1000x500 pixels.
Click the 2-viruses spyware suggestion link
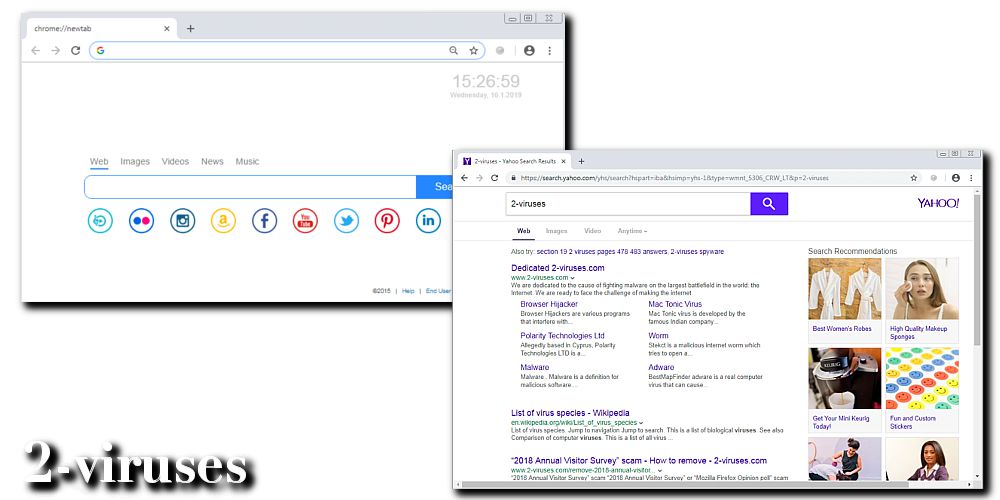[x=696, y=251]
